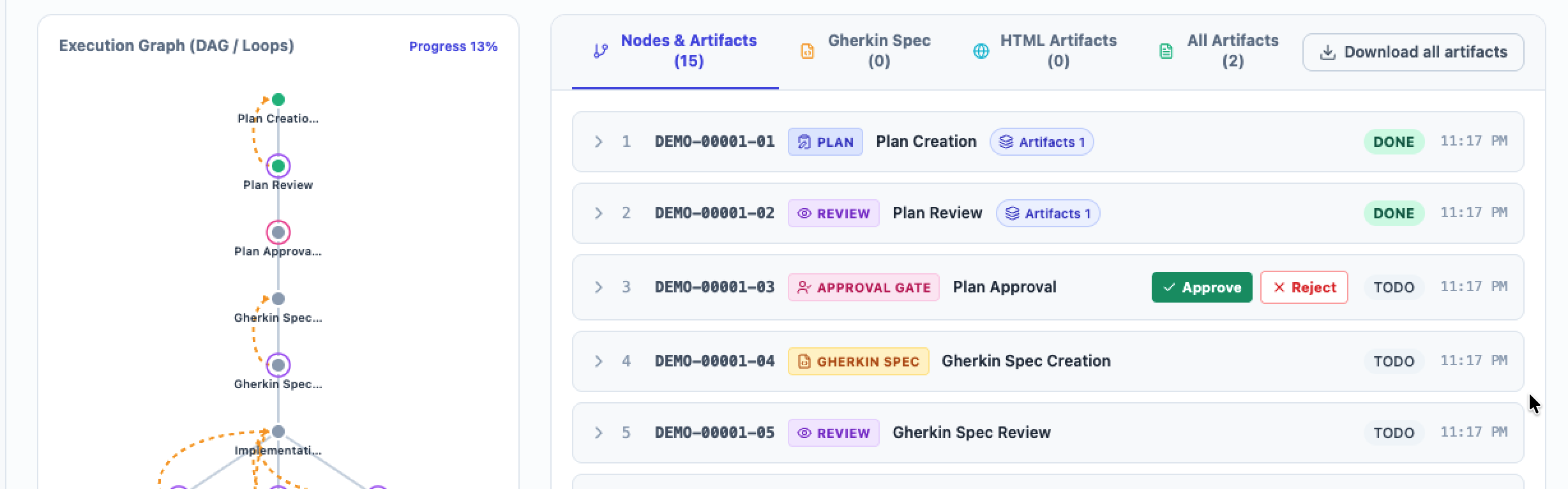Click the Gherkin Spec Review graph node

click(x=278, y=365)
